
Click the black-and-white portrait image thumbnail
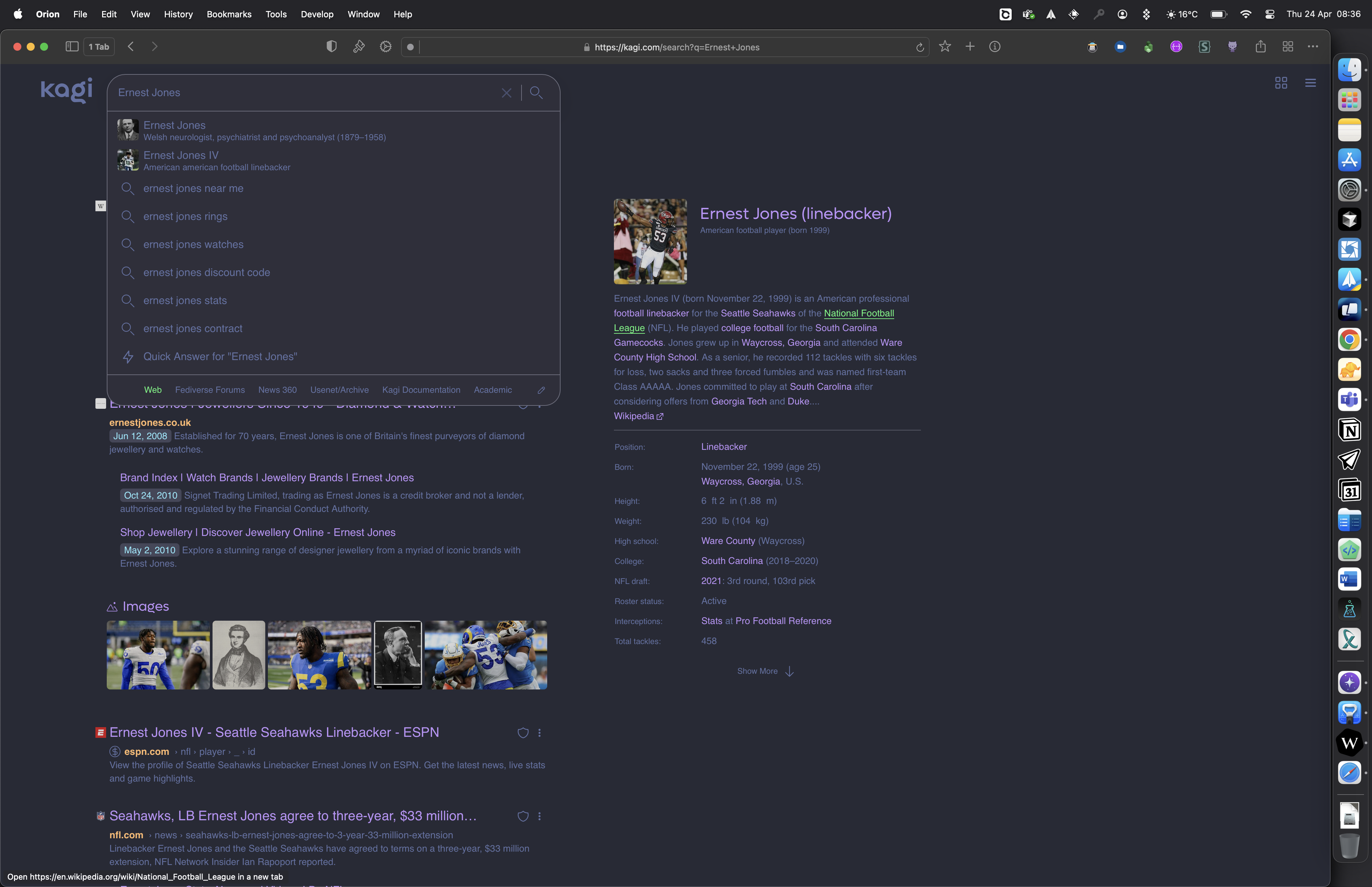click(x=398, y=654)
